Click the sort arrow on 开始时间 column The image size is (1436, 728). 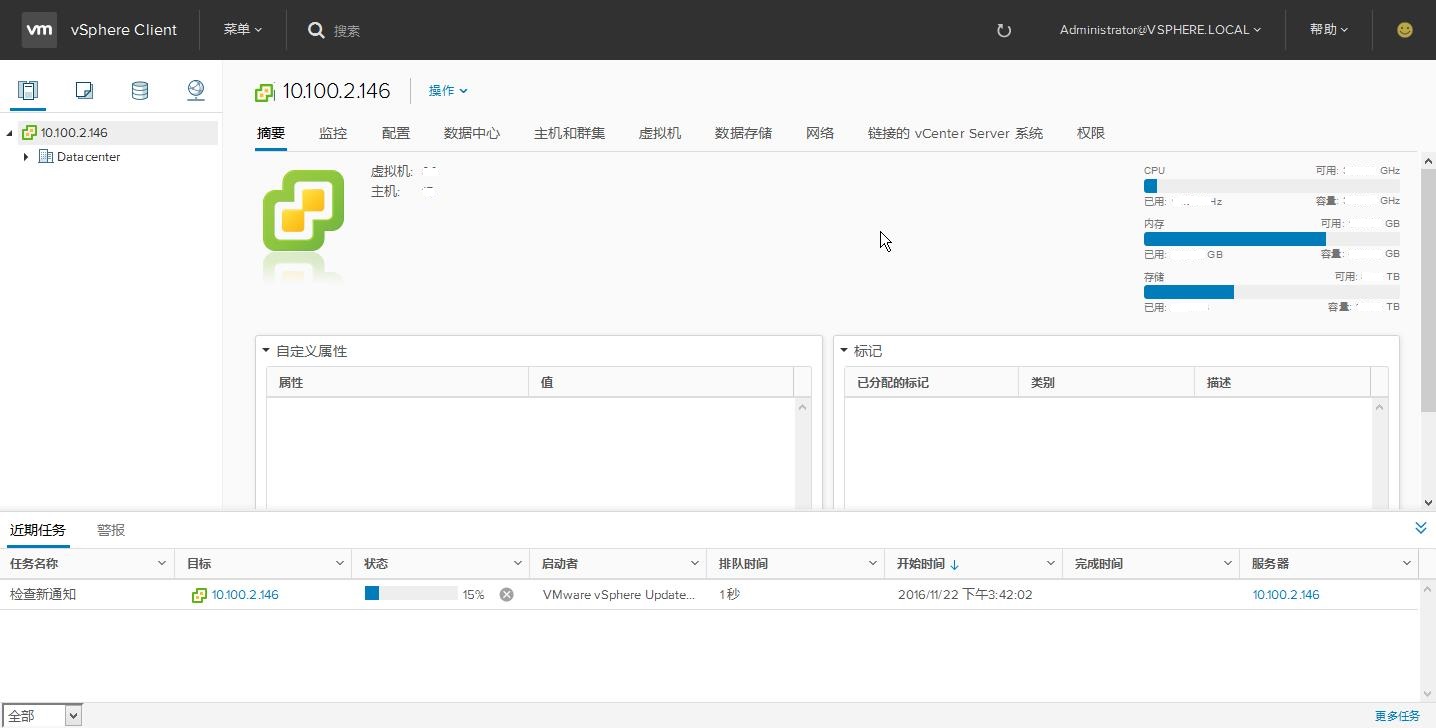(x=954, y=565)
